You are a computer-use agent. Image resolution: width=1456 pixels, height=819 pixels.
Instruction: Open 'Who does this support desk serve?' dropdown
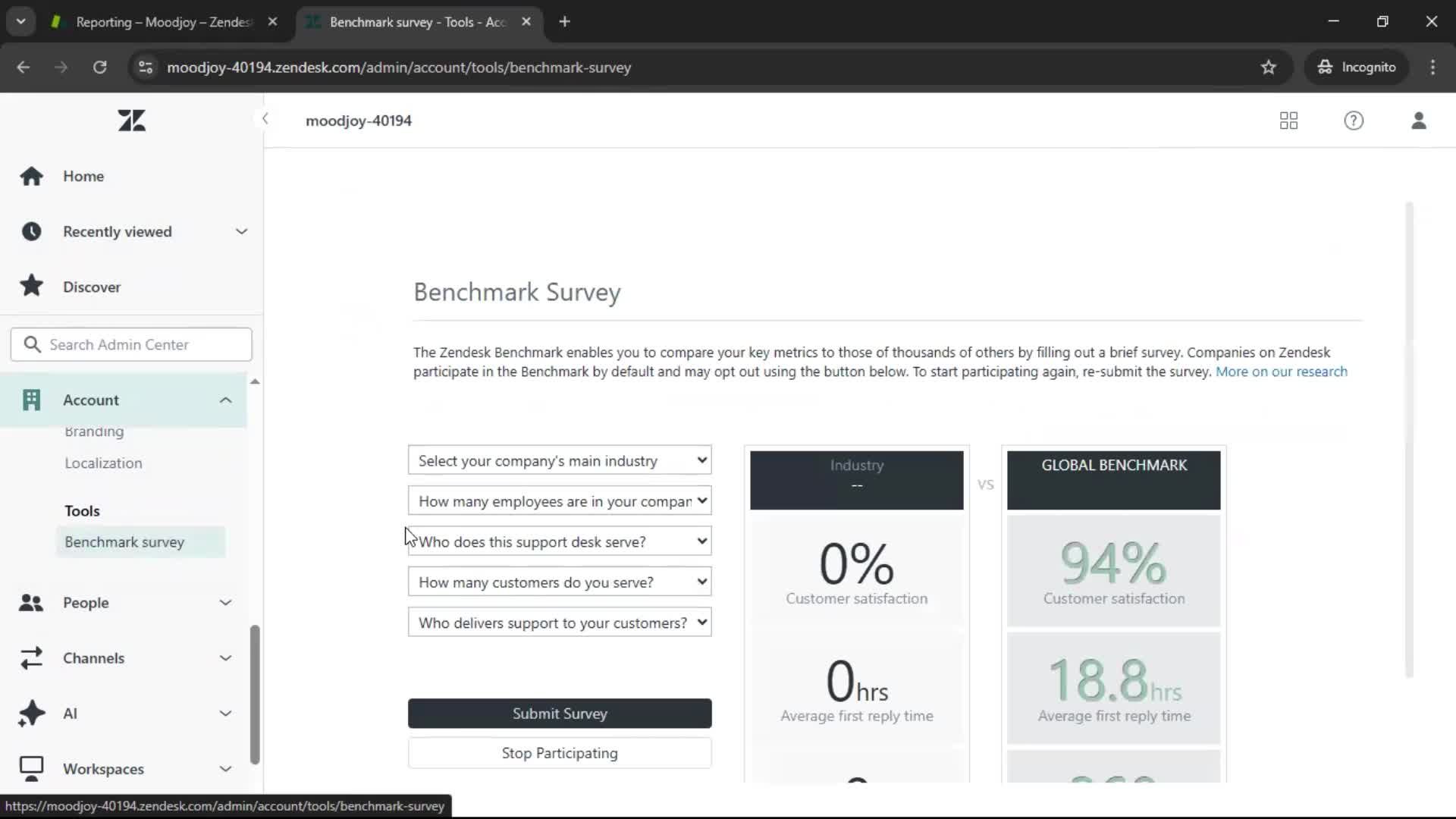(x=560, y=541)
